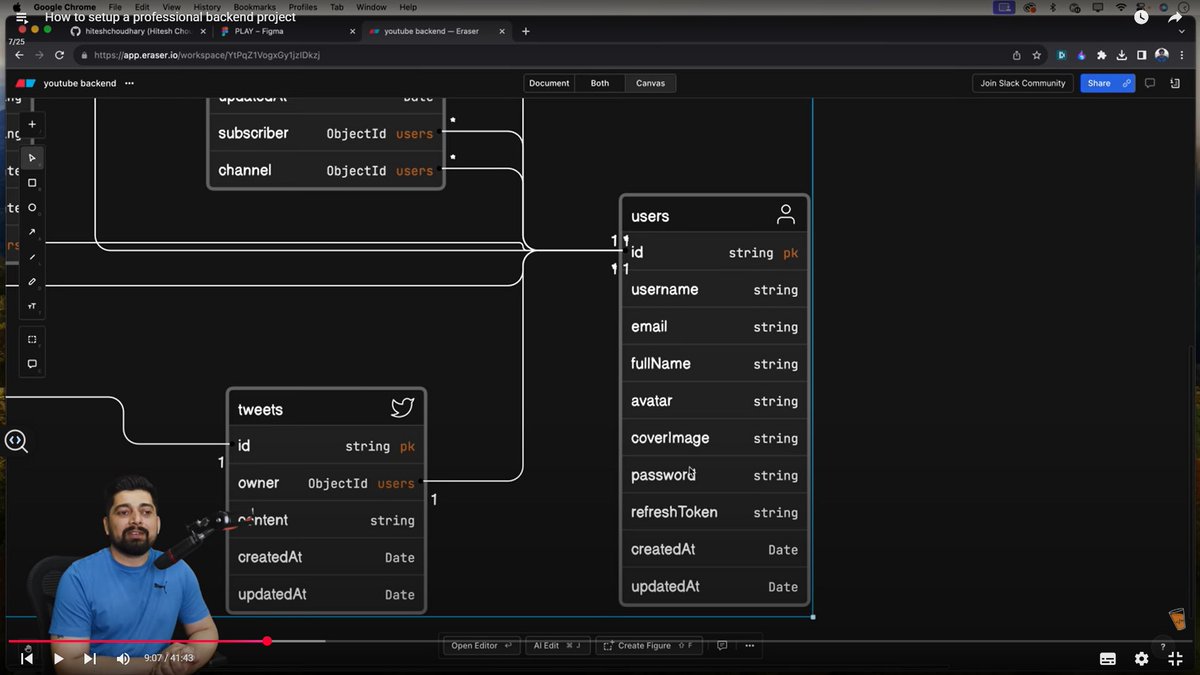Click the owner row in tweets table
This screenshot has height=675, width=1200.
point(326,483)
